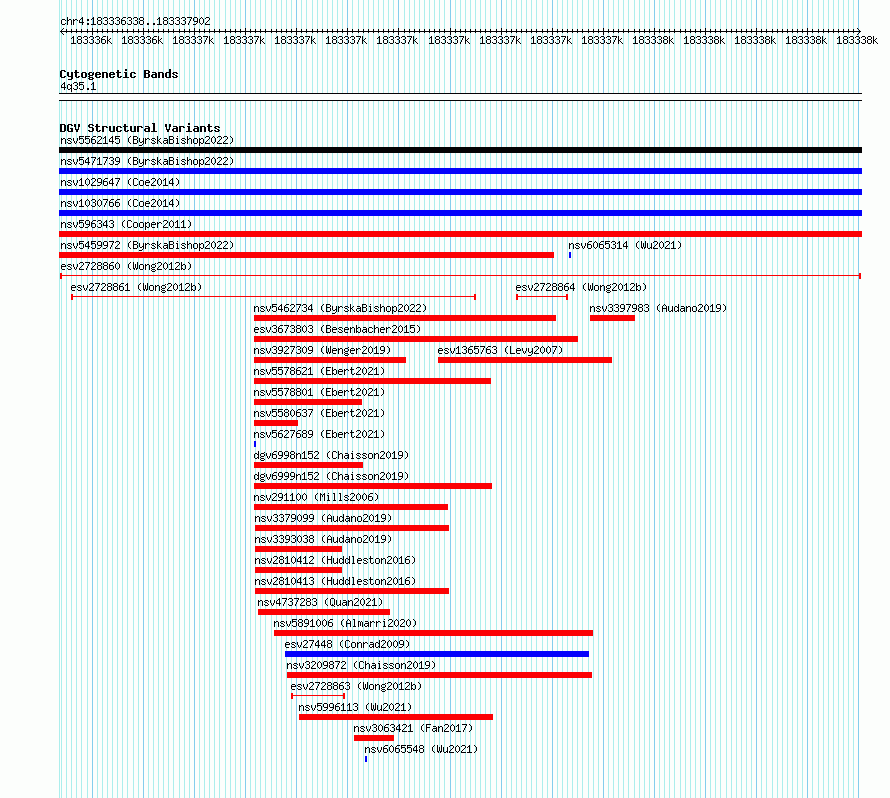
Task: Select tiny blue nsv5627689 (Ebert2021) marker
Action: [255, 444]
